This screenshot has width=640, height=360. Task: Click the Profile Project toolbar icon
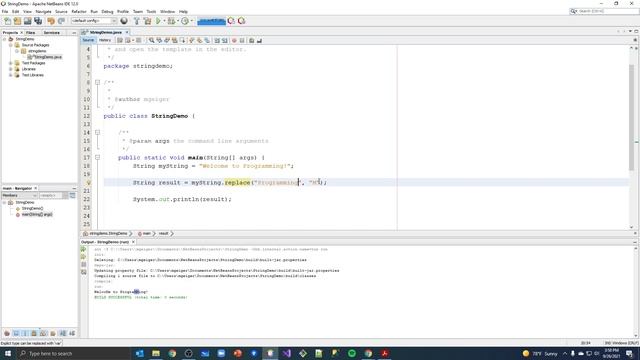(x=185, y=21)
